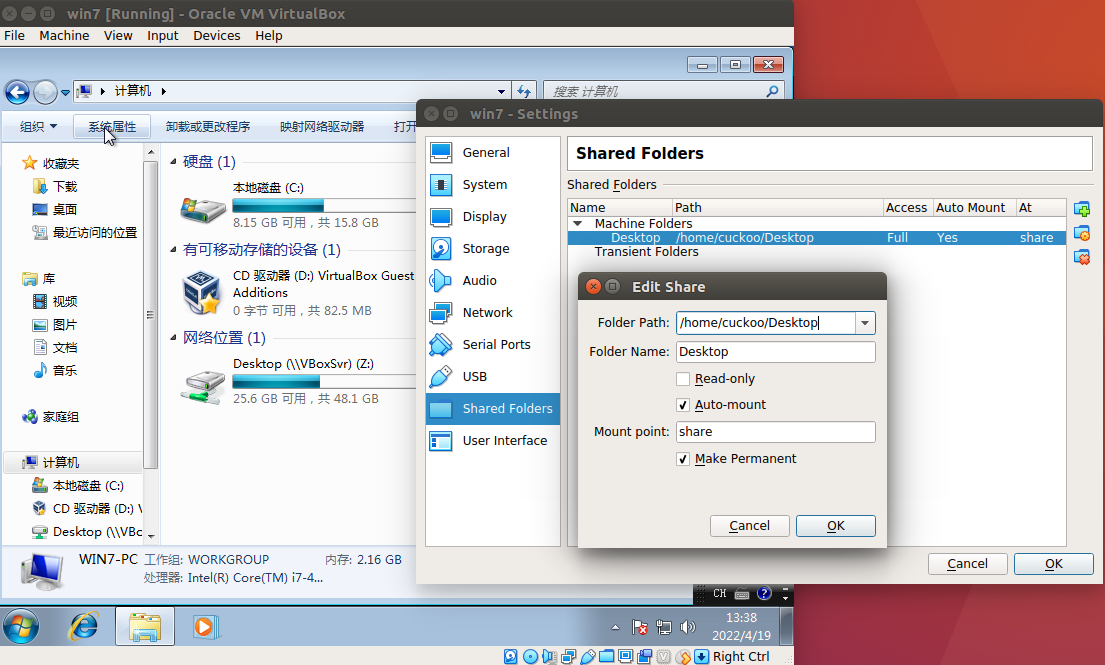Screen dimensions: 1105x665
Task: Cancel the Edit Share dialog
Action: pyautogui.click(x=749, y=526)
